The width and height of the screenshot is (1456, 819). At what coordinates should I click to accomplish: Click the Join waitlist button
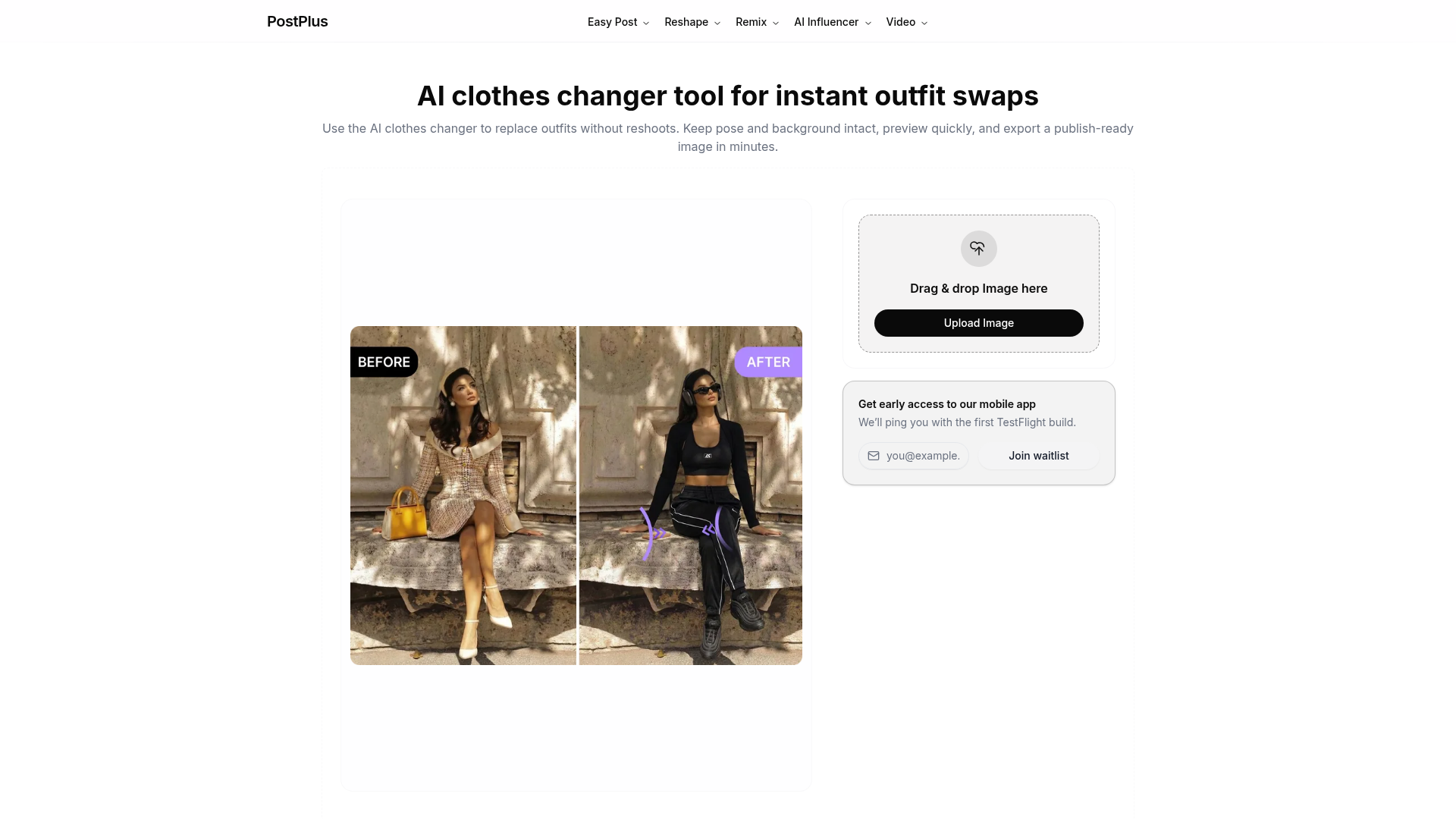tap(1038, 456)
